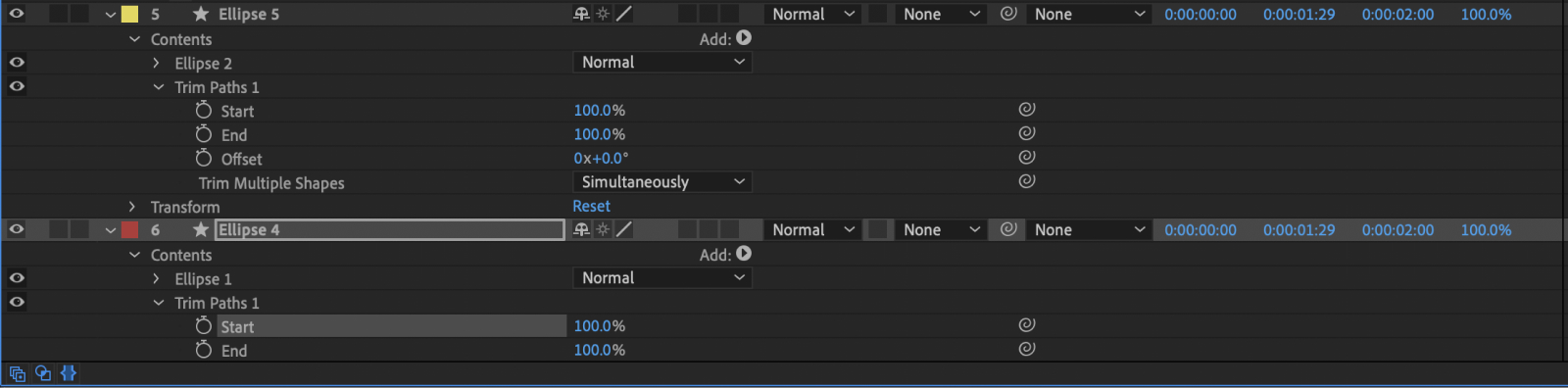Click the End value 100.0% under Ellipse 4
Viewport: 1568px width, 388px height.
599,350
